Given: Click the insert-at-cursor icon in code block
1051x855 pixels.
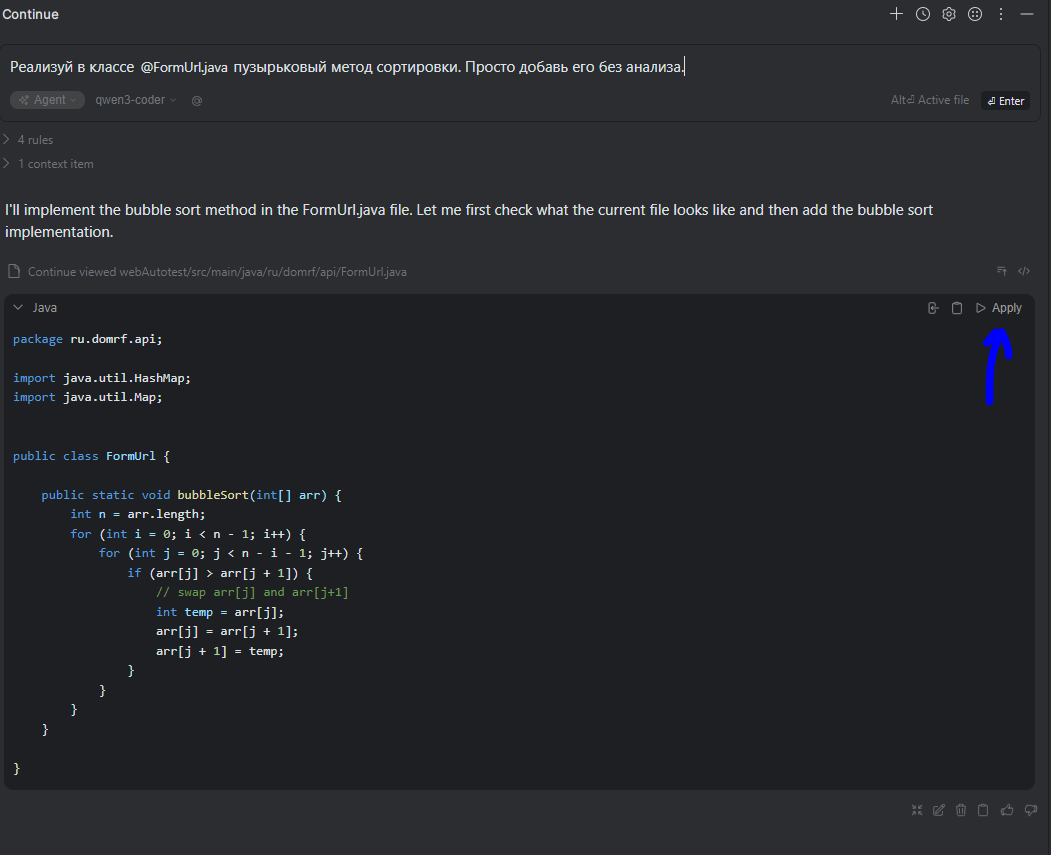Looking at the screenshot, I should [933, 308].
